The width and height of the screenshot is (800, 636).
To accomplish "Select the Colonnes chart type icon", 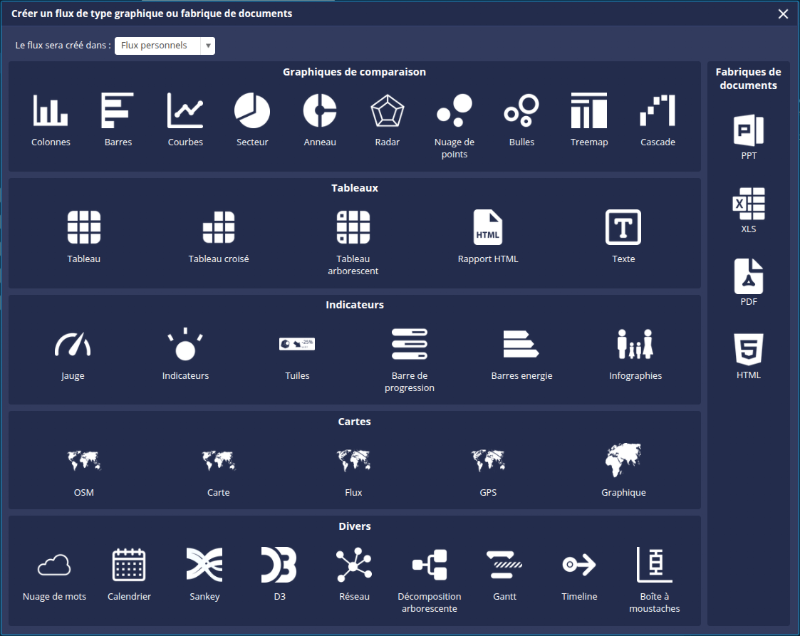I will click(x=50, y=111).
